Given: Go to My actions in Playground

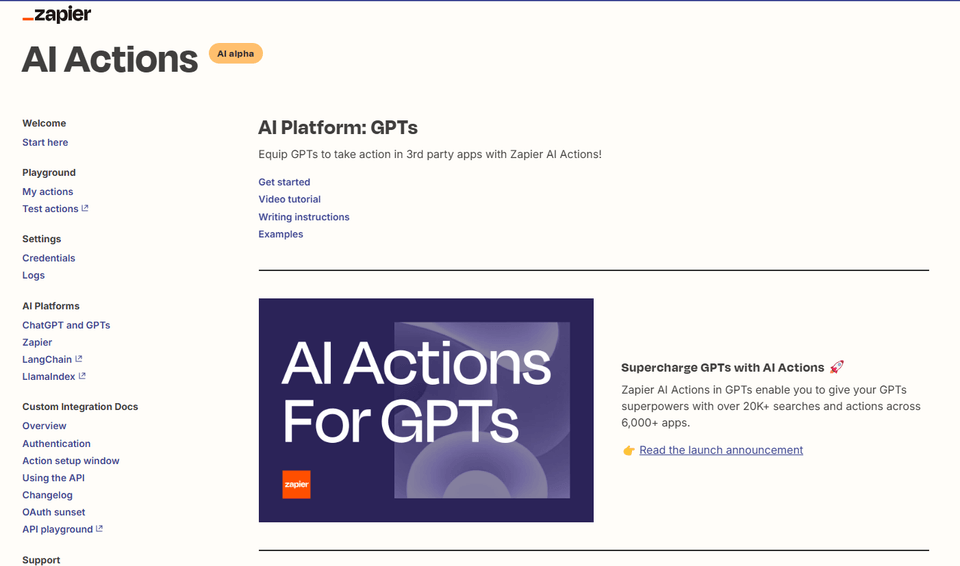Looking at the screenshot, I should click(x=48, y=192).
